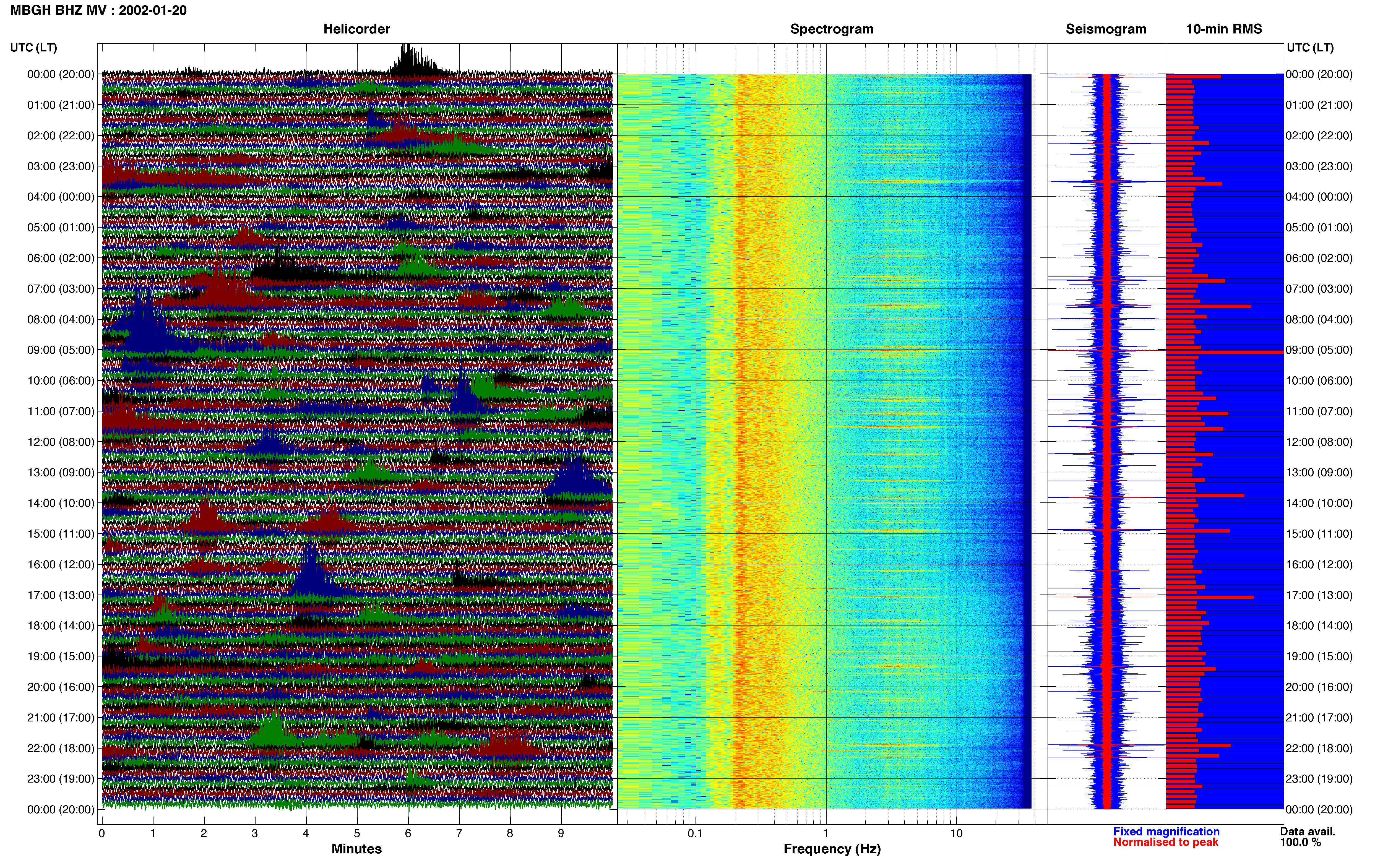The width and height of the screenshot is (1388, 868).
Task: Click the 'Frequency (Hz)' x-axis label
Action: tap(832, 849)
